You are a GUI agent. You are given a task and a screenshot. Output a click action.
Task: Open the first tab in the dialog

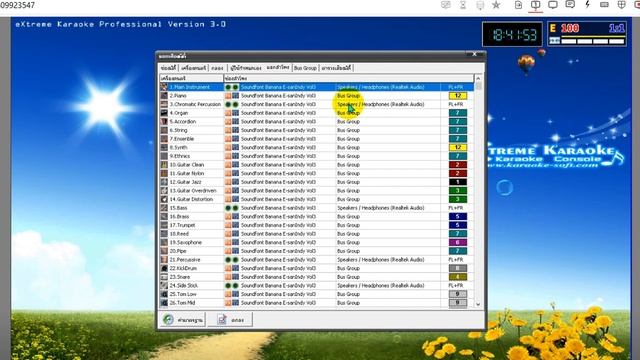(168, 68)
